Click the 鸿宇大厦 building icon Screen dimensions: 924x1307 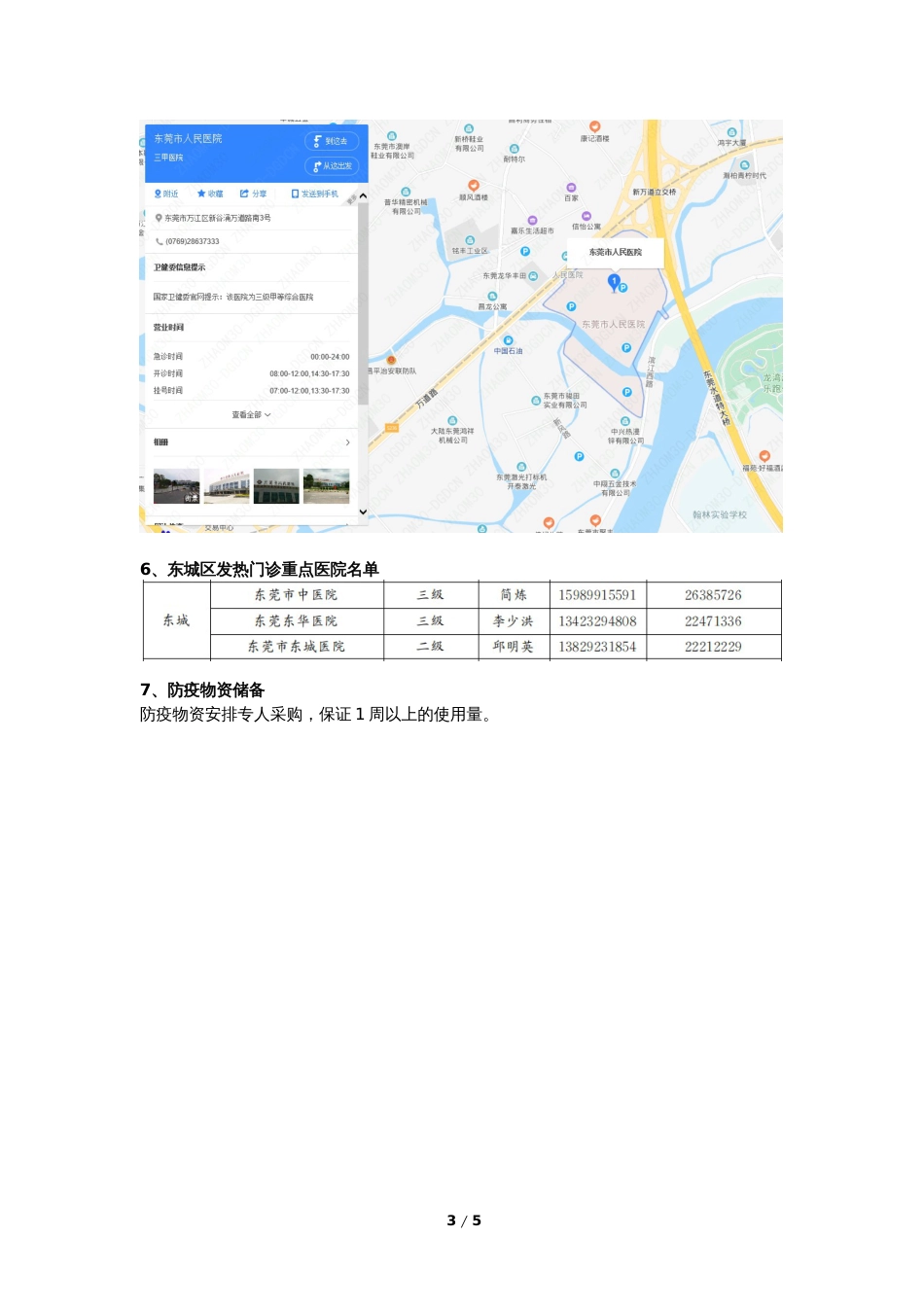(732, 131)
